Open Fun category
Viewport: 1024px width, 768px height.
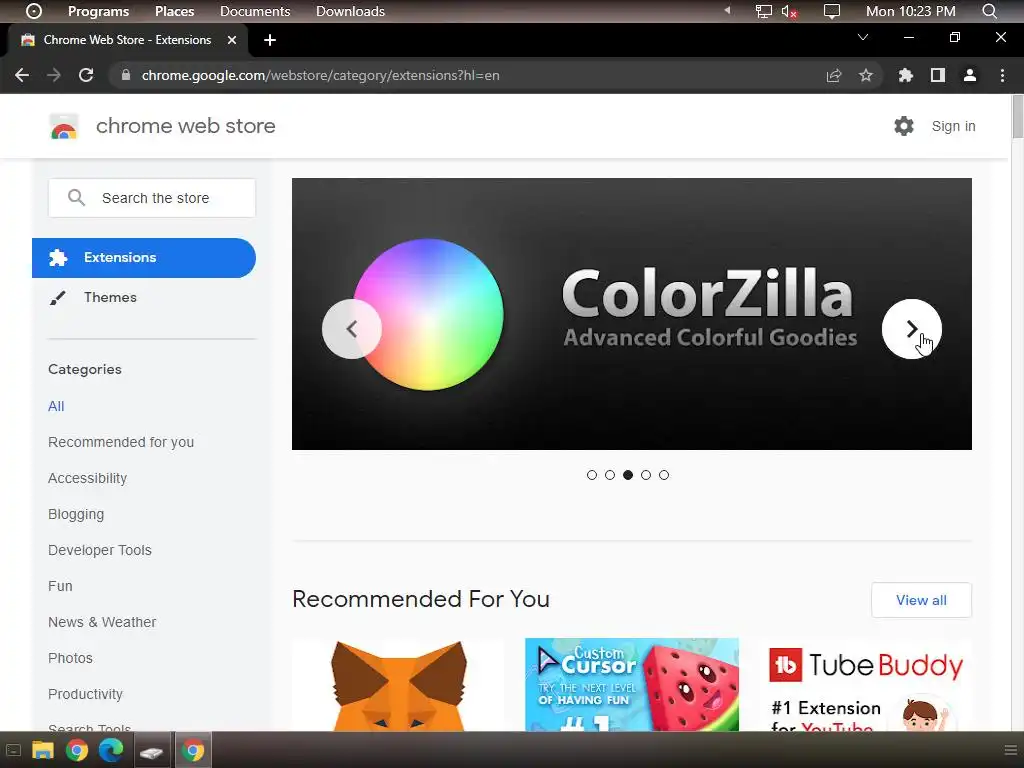[60, 586]
